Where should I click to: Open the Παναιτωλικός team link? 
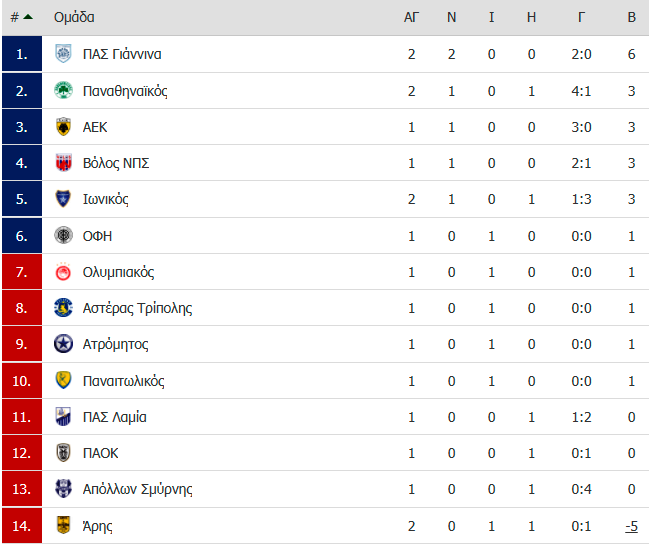123,381
